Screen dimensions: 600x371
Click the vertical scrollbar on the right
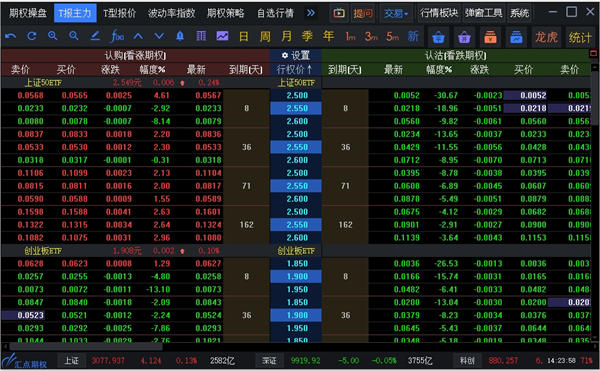point(593,98)
